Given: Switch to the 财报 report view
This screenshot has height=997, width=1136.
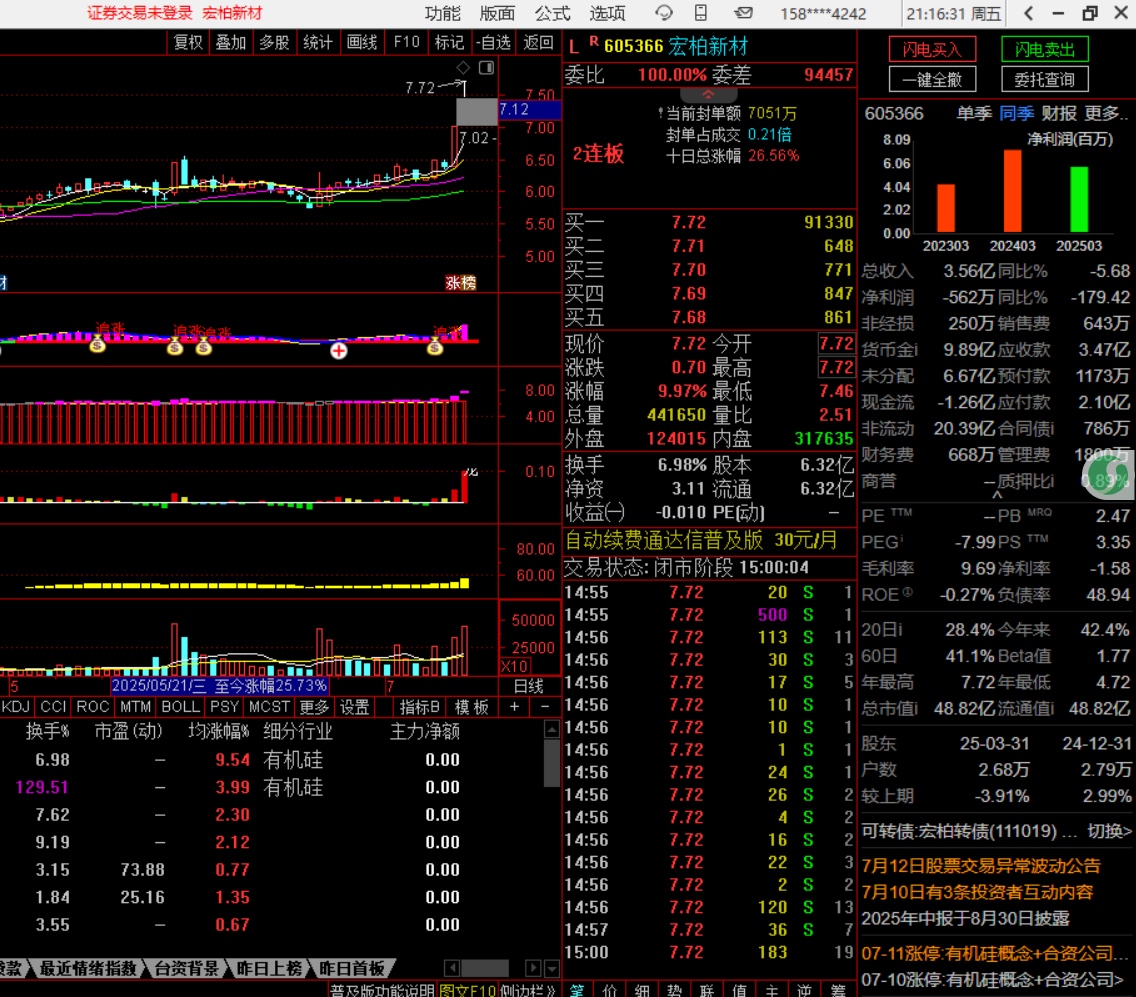Looking at the screenshot, I should tap(1059, 114).
